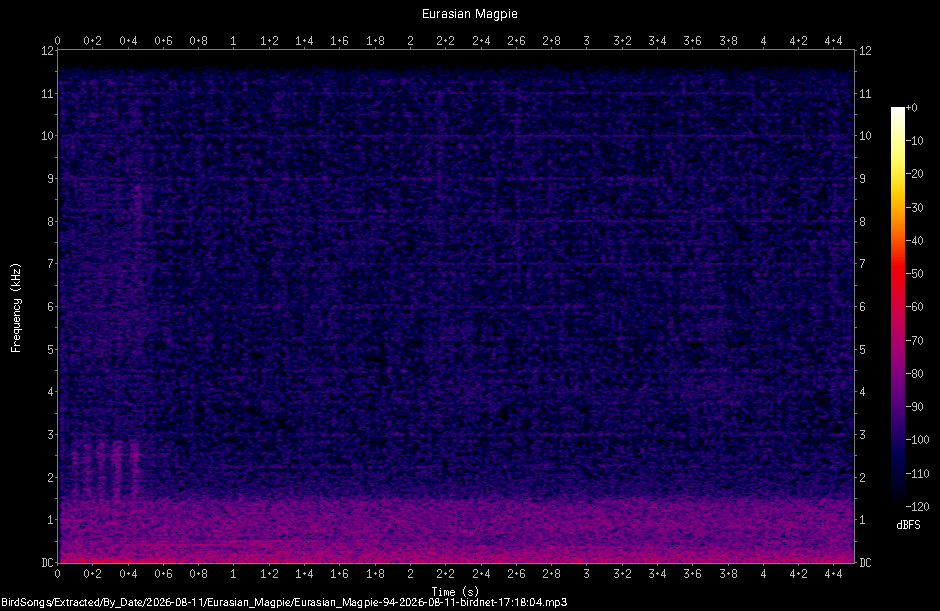This screenshot has width=940, height=611.
Task: Click '1.8' on the top time axis
Action: click(375, 41)
